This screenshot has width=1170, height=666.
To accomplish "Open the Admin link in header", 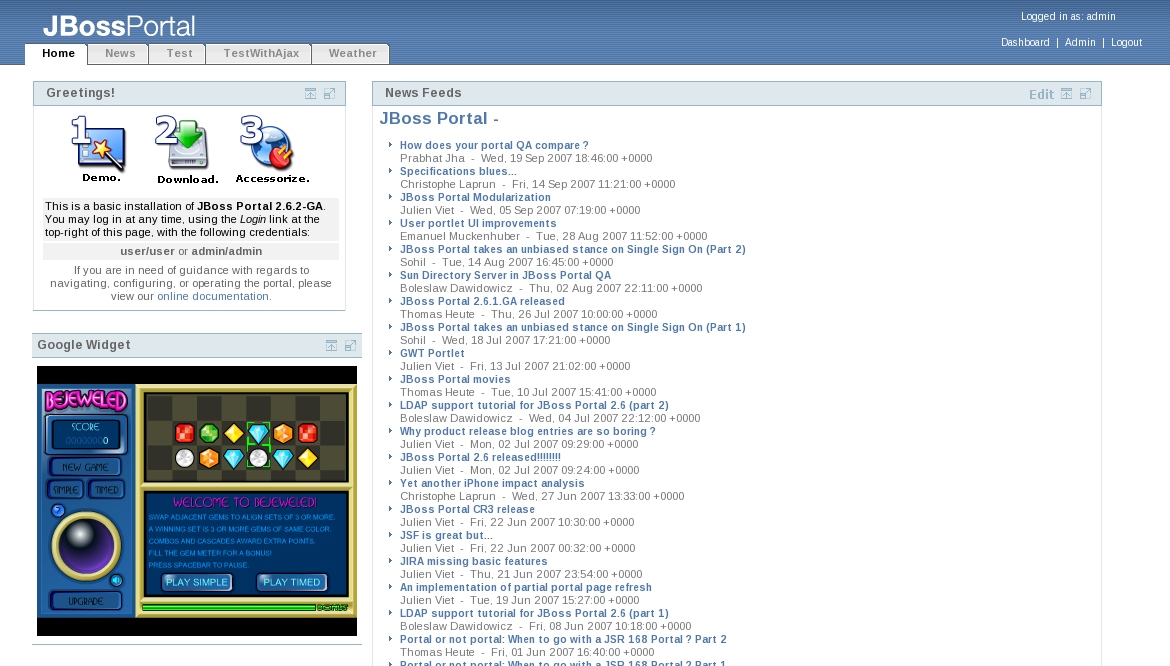I will pyautogui.click(x=1080, y=43).
